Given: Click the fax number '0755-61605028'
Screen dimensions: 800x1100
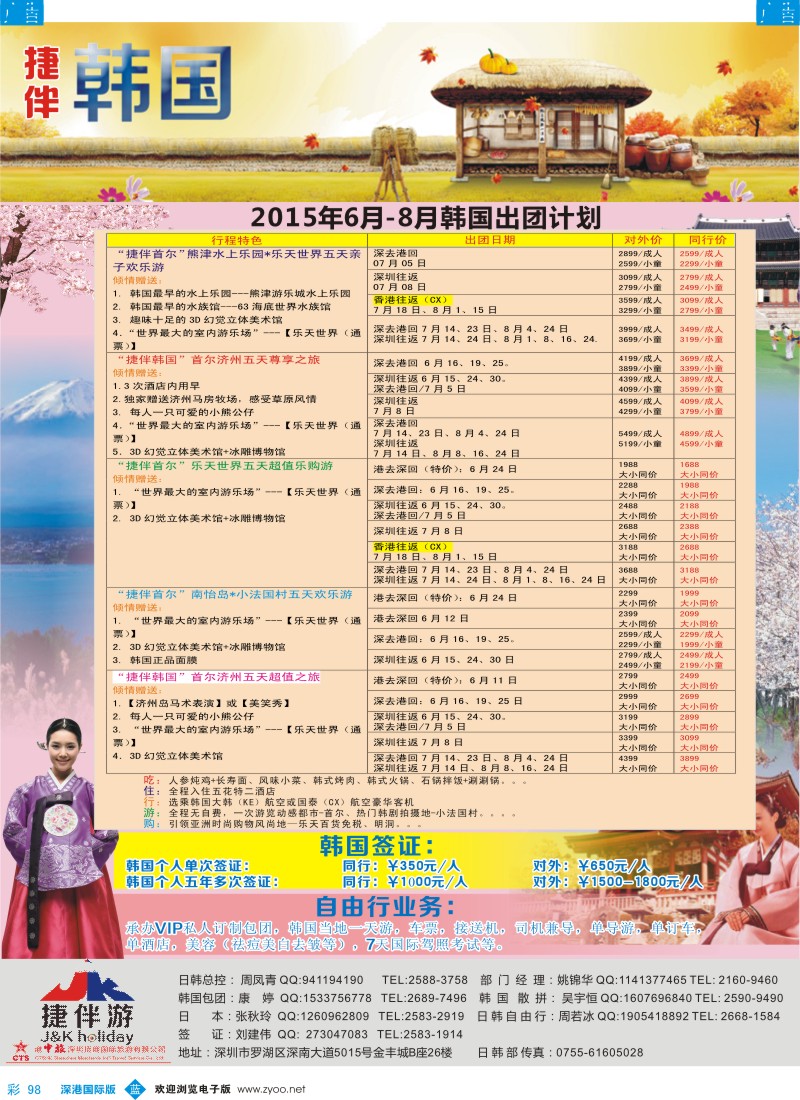Looking at the screenshot, I should [x=599, y=1053].
